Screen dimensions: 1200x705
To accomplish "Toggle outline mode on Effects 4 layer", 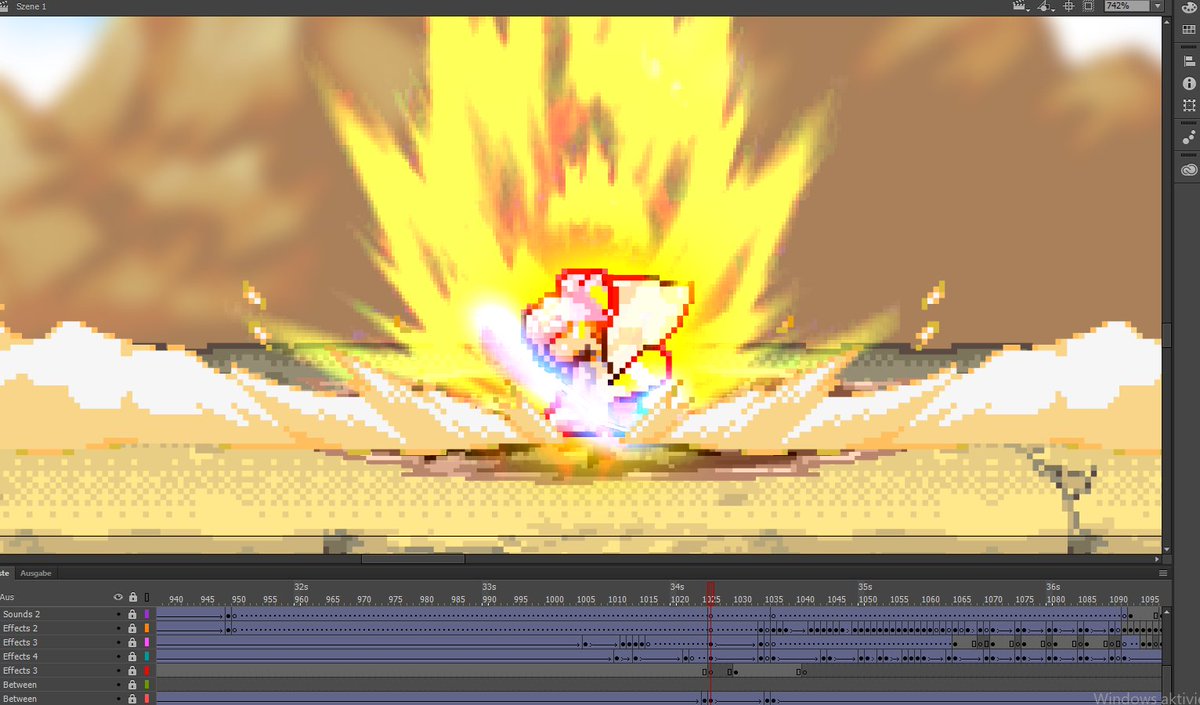I will [147, 656].
